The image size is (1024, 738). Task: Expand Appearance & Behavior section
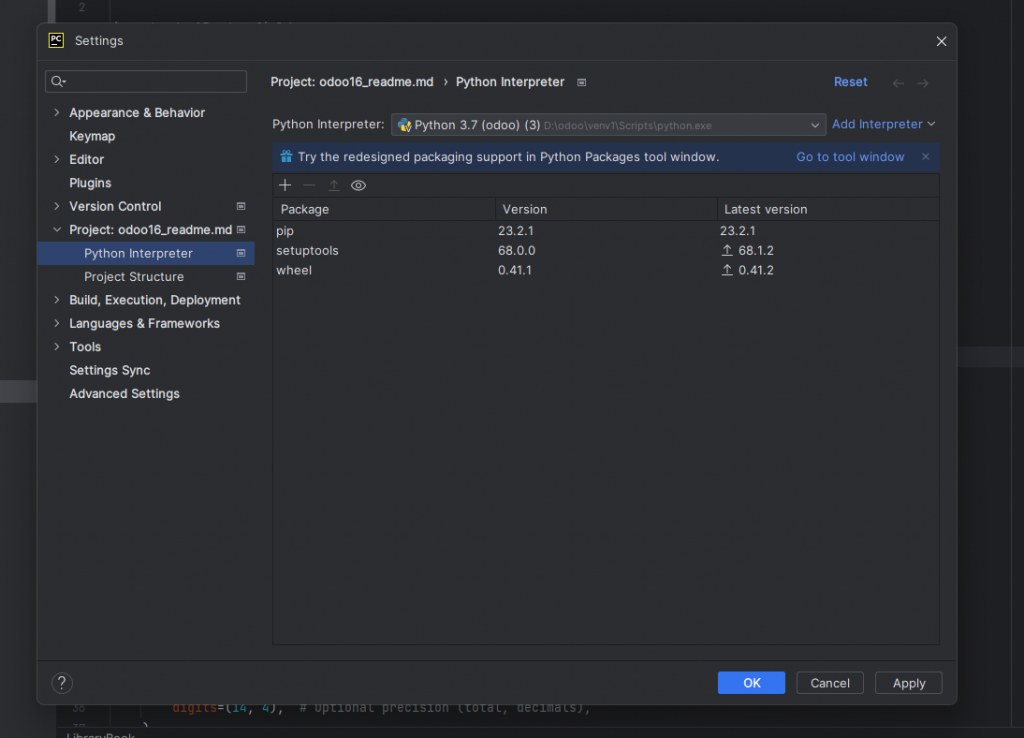[x=57, y=112]
